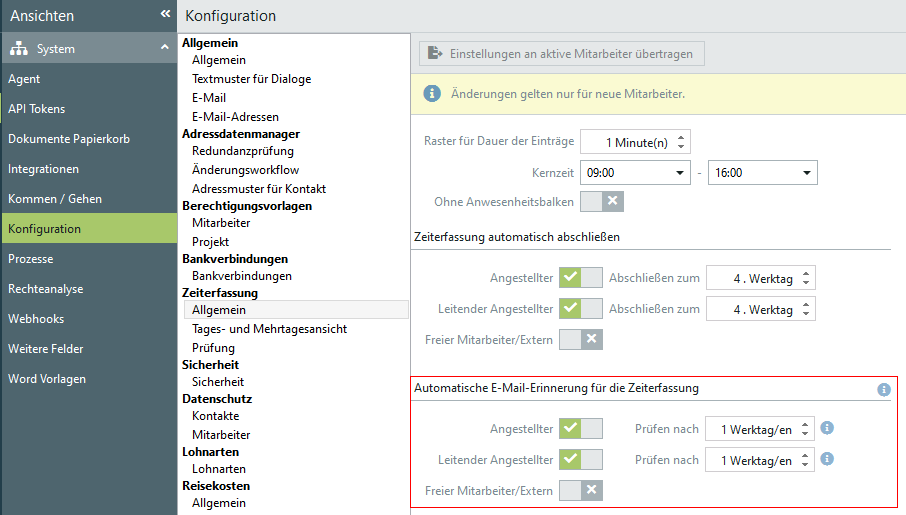Click the info icon in yellow notice
The height and width of the screenshot is (515, 906).
tap(432, 93)
